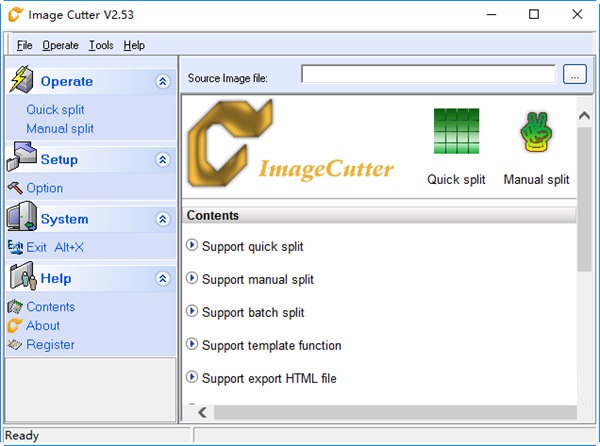Image resolution: width=600 pixels, height=446 pixels.
Task: Open Option under Setup
Action: pos(44,188)
